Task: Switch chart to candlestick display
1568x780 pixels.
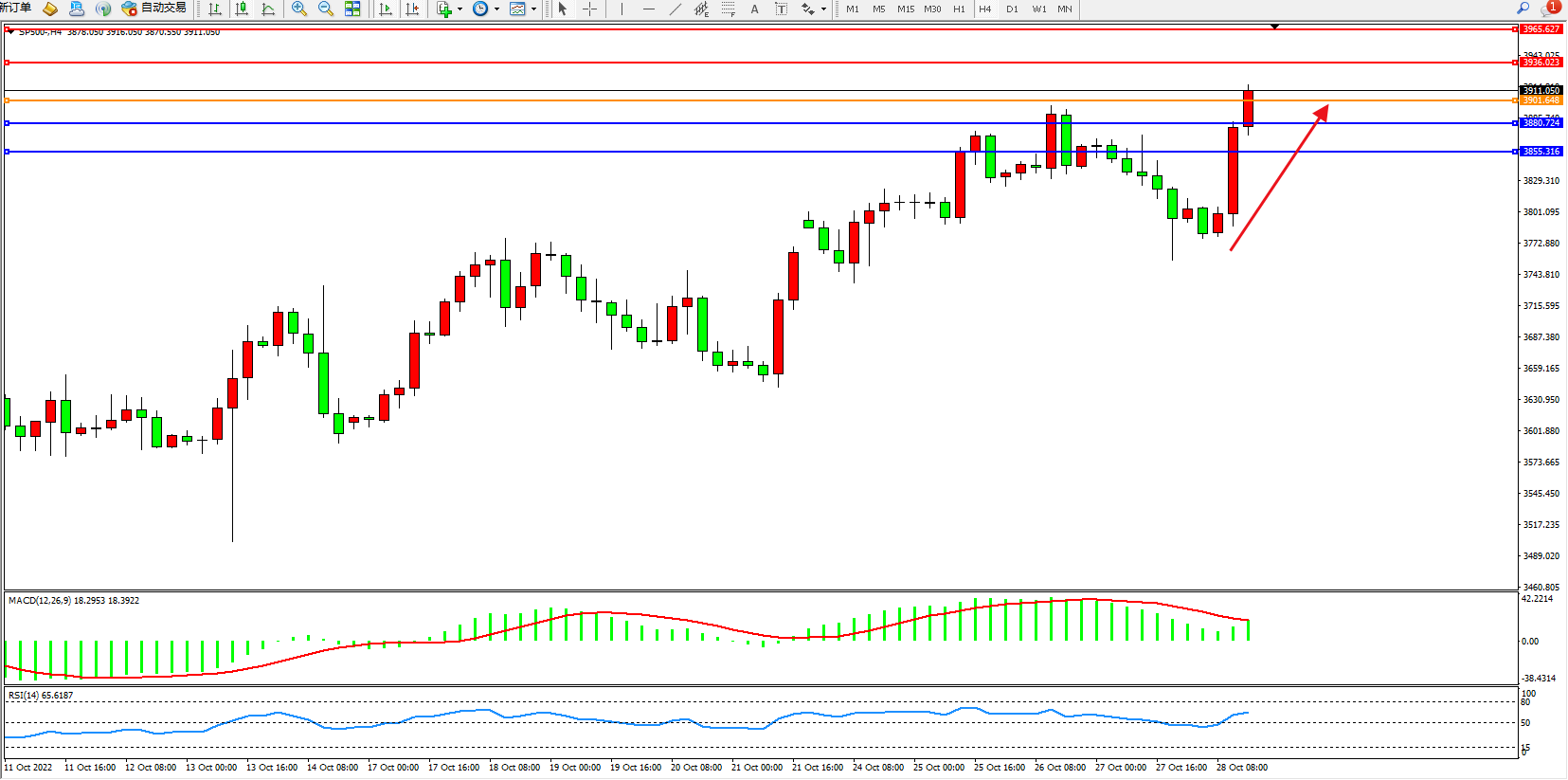Action: pyautogui.click(x=242, y=9)
